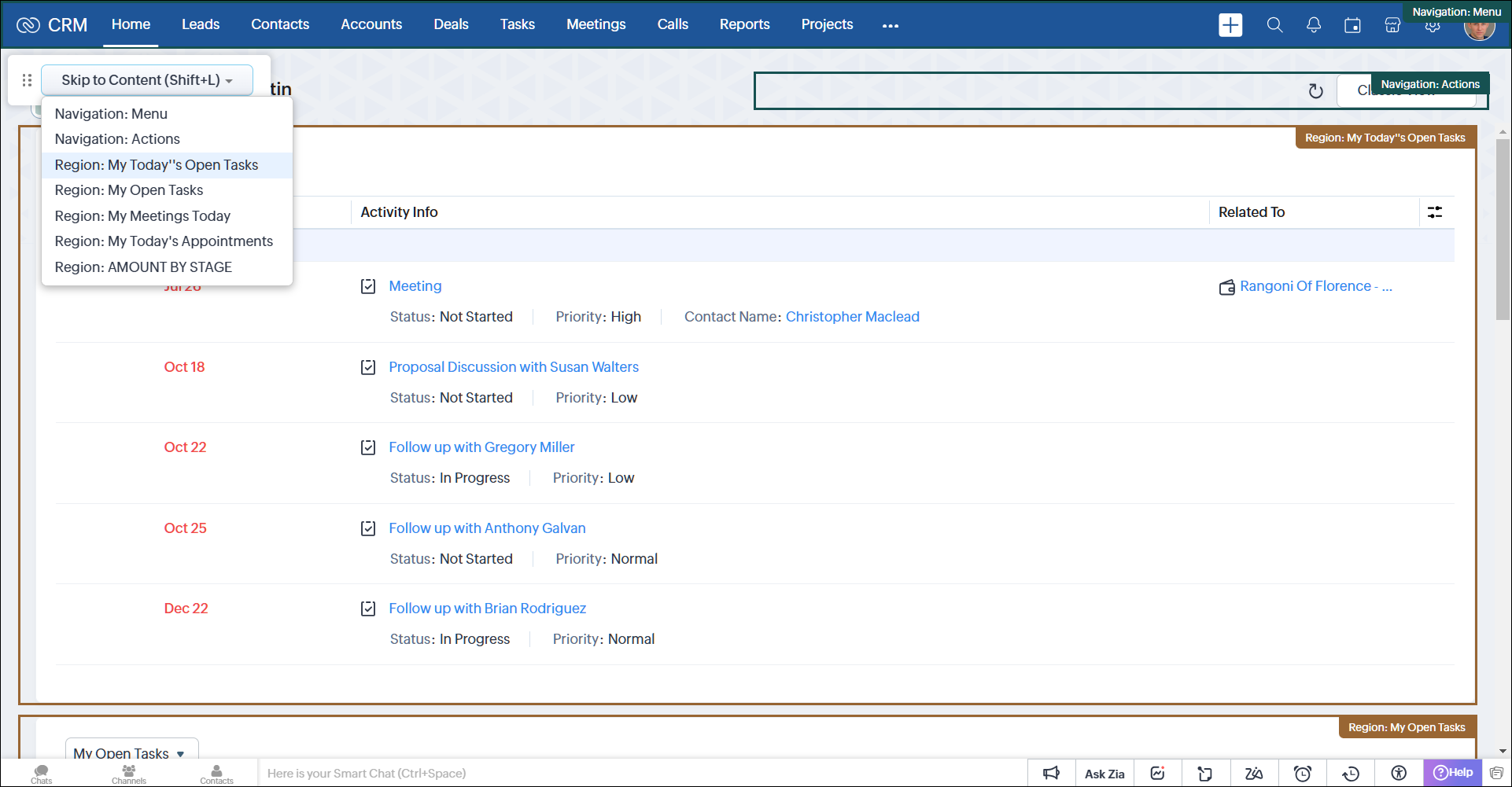Check the Follow up with Brian Rodriguez task box

(368, 609)
